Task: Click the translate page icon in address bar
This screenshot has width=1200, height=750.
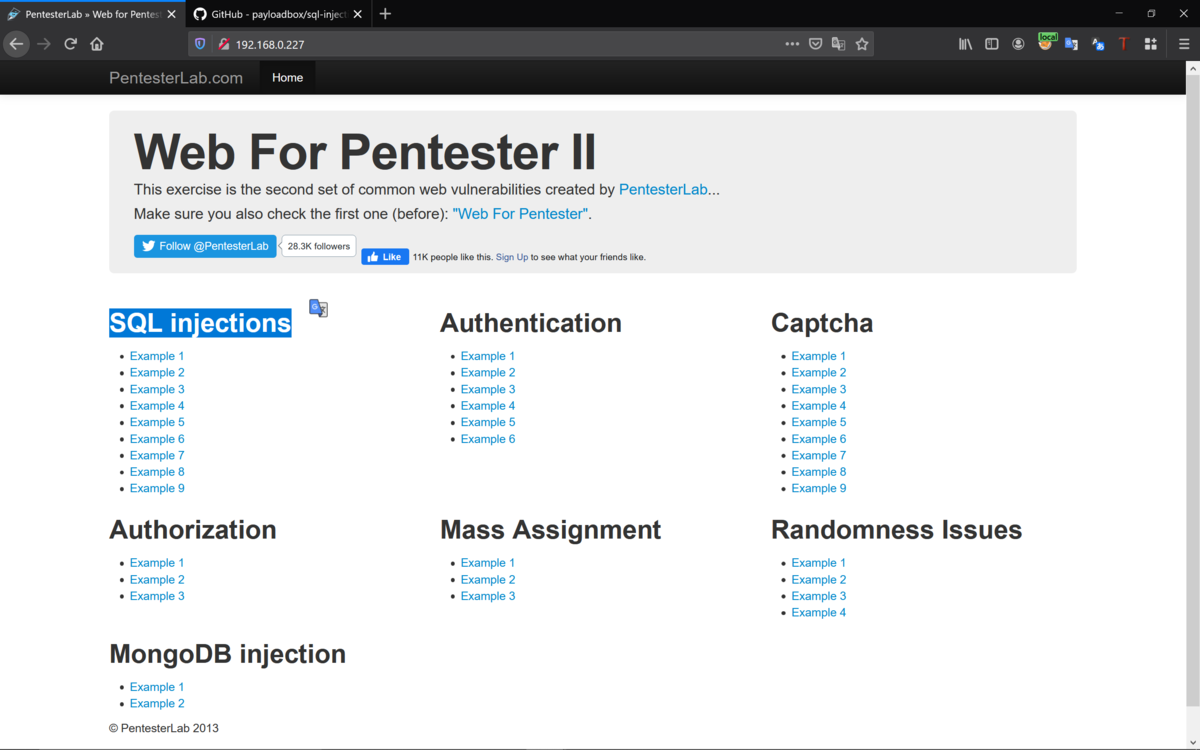Action: [x=839, y=44]
